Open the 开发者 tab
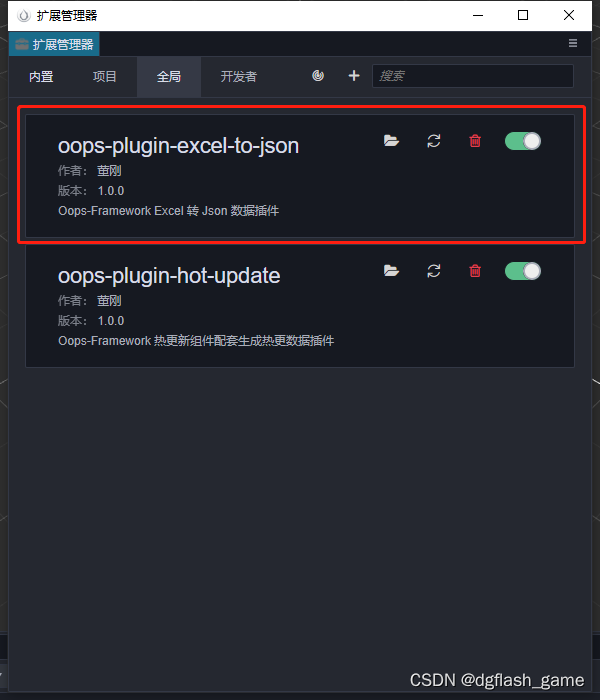Viewport: 600px width, 700px height. pos(239,77)
